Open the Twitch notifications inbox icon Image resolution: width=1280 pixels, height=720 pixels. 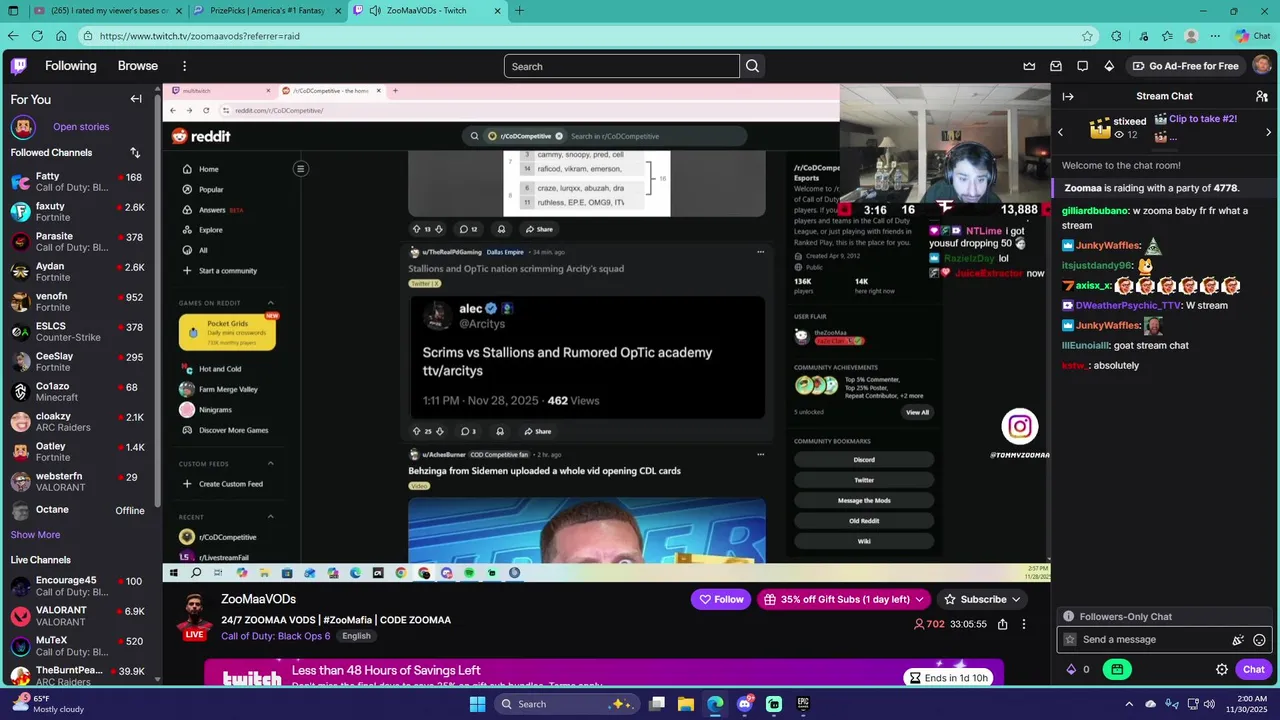1056,66
